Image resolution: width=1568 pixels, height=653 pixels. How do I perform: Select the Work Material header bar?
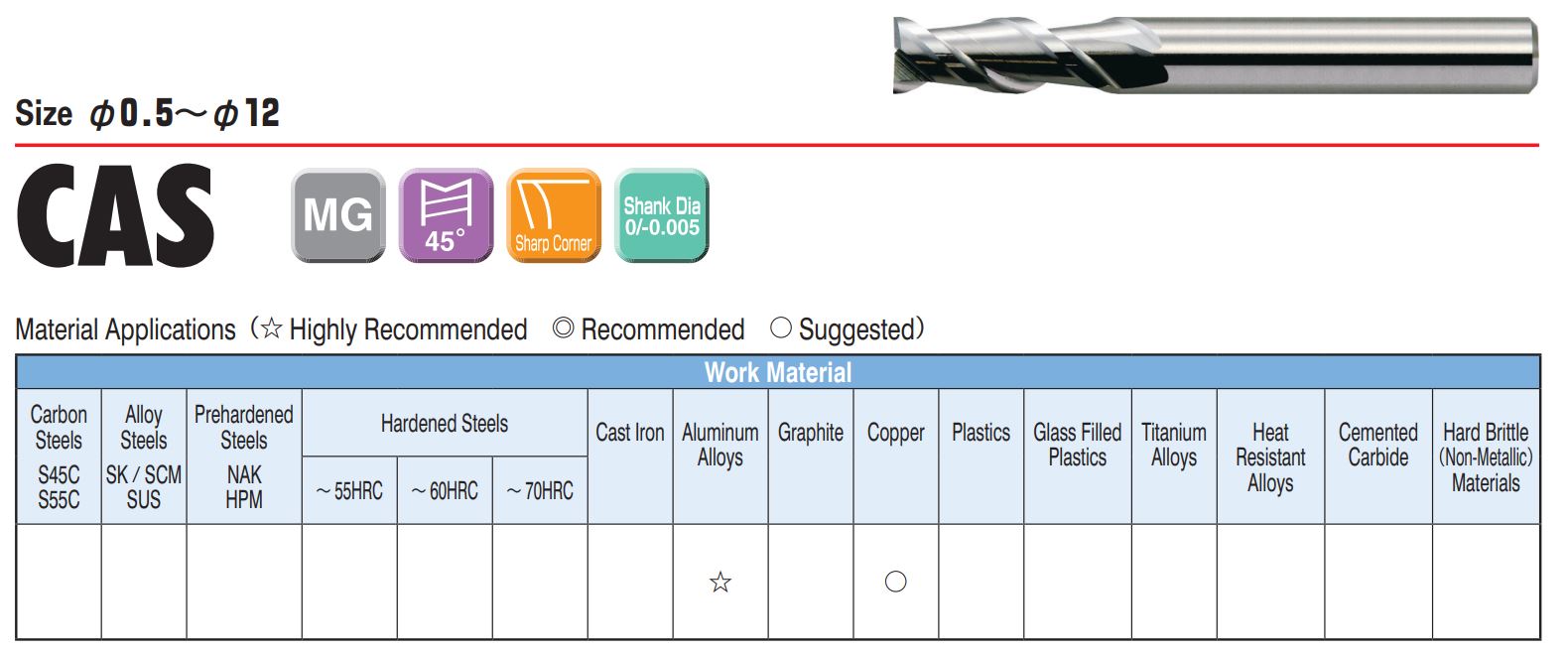(x=778, y=372)
